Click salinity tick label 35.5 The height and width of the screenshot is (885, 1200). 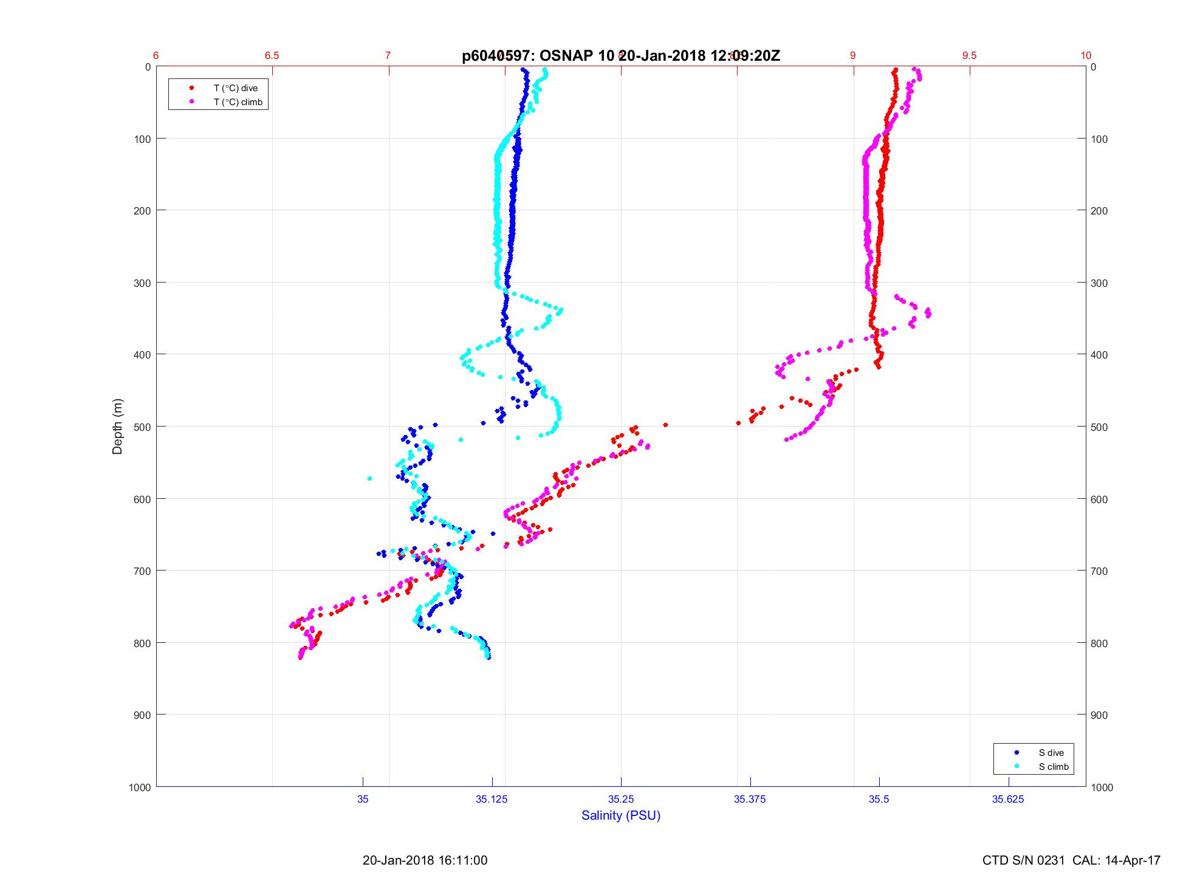[879, 799]
